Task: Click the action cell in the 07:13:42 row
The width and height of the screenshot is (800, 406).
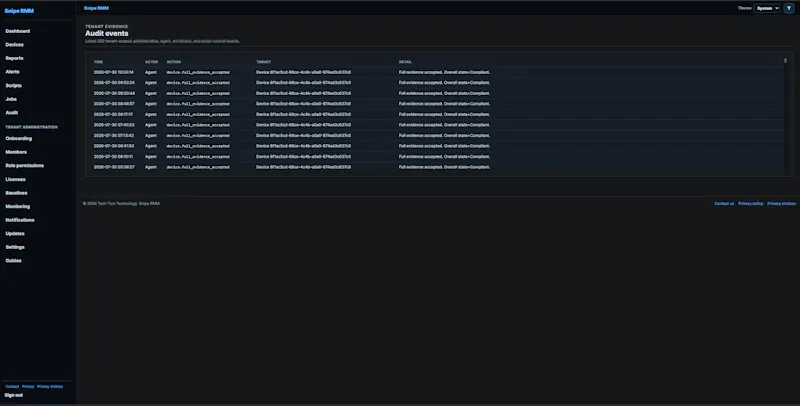Action: (198, 136)
